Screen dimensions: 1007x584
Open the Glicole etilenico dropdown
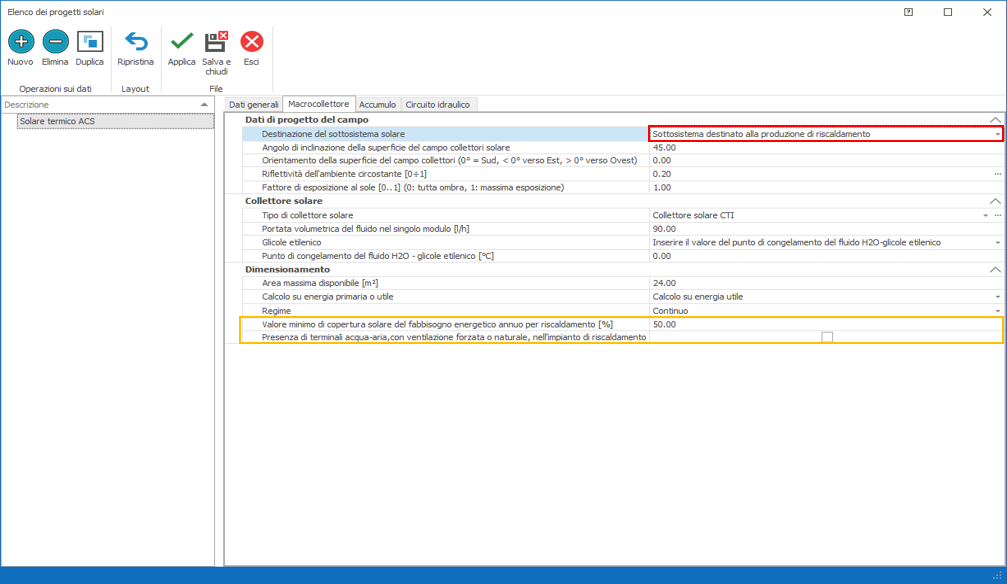click(997, 243)
